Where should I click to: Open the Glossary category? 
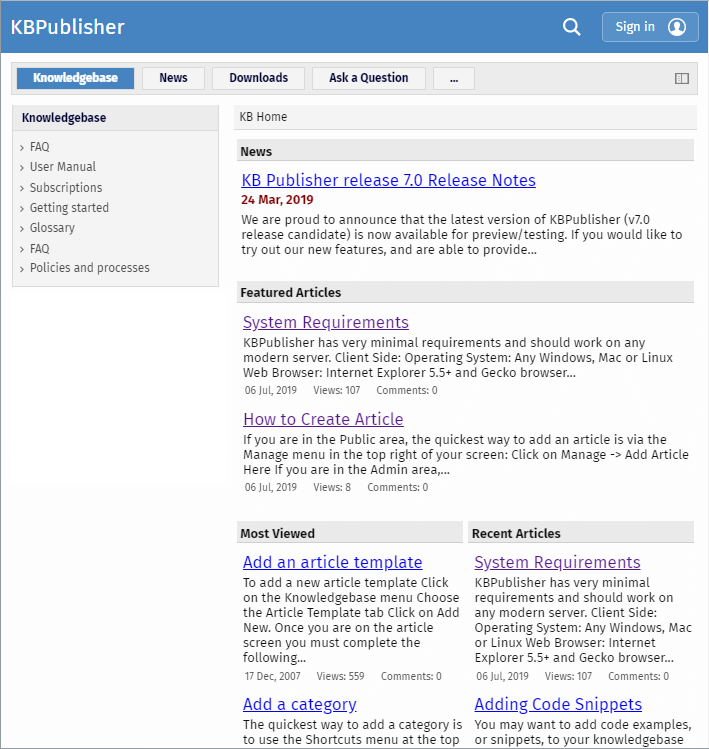click(52, 228)
